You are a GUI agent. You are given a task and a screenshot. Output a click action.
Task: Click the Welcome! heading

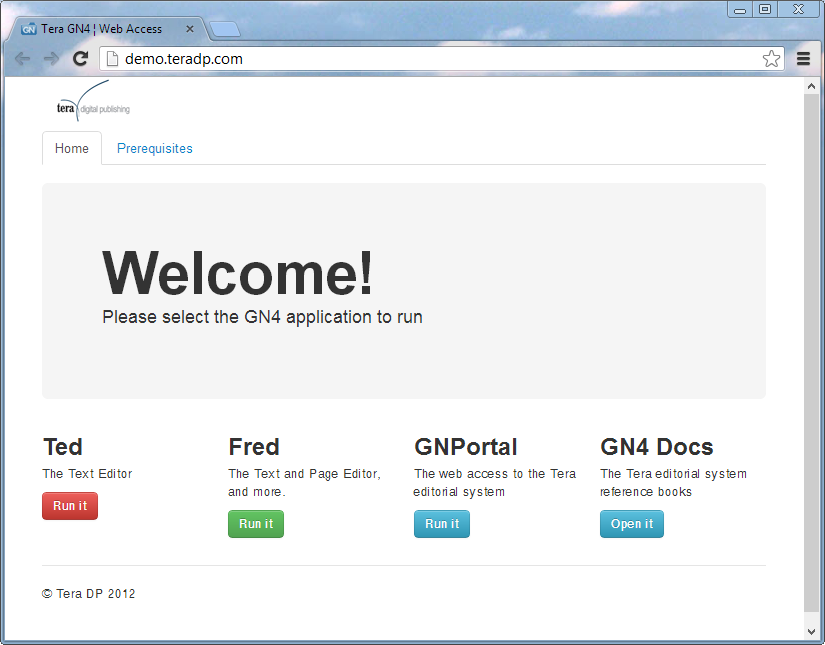(x=237, y=273)
